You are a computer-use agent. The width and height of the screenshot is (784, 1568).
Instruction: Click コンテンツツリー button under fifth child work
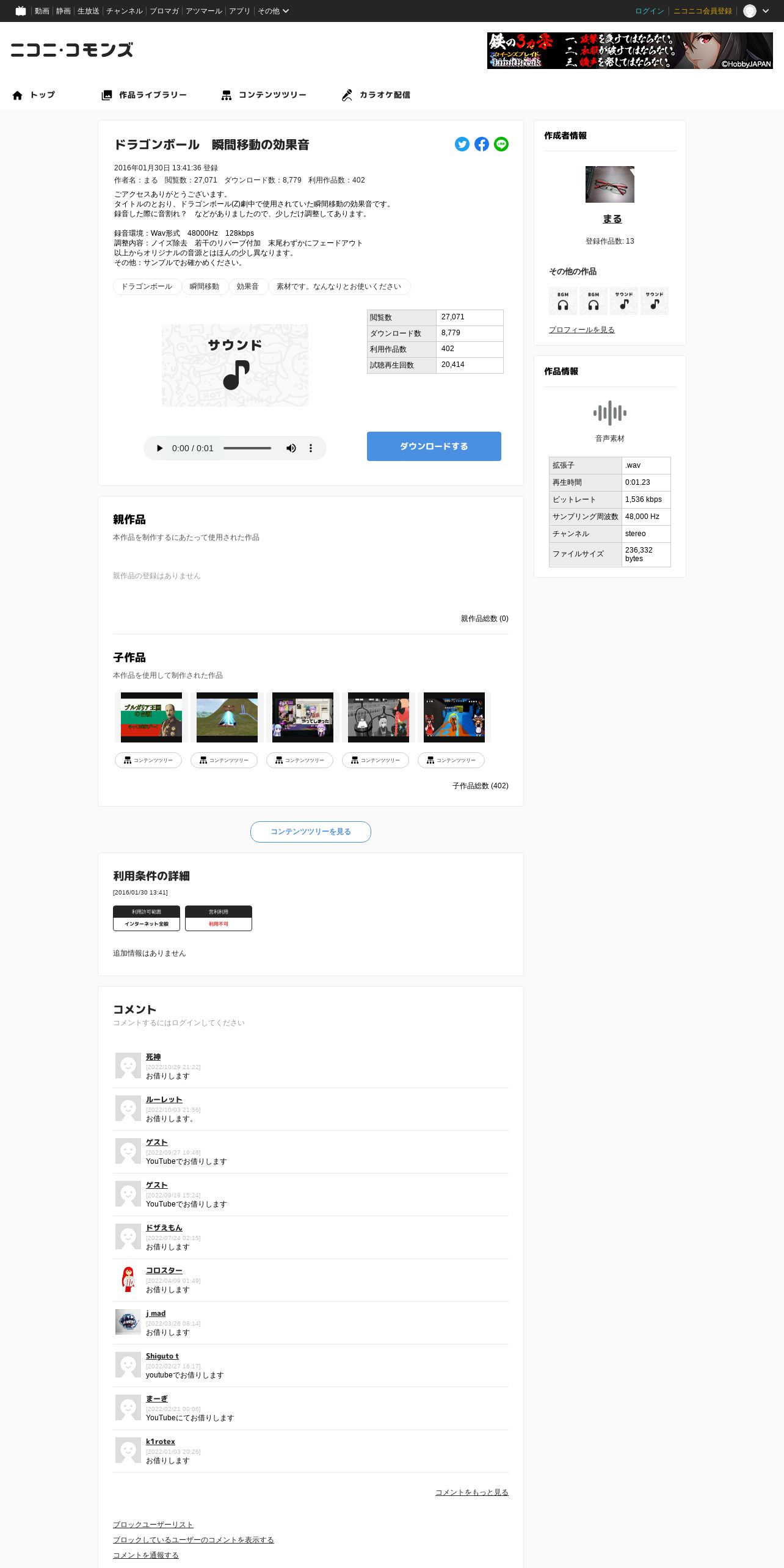click(451, 760)
